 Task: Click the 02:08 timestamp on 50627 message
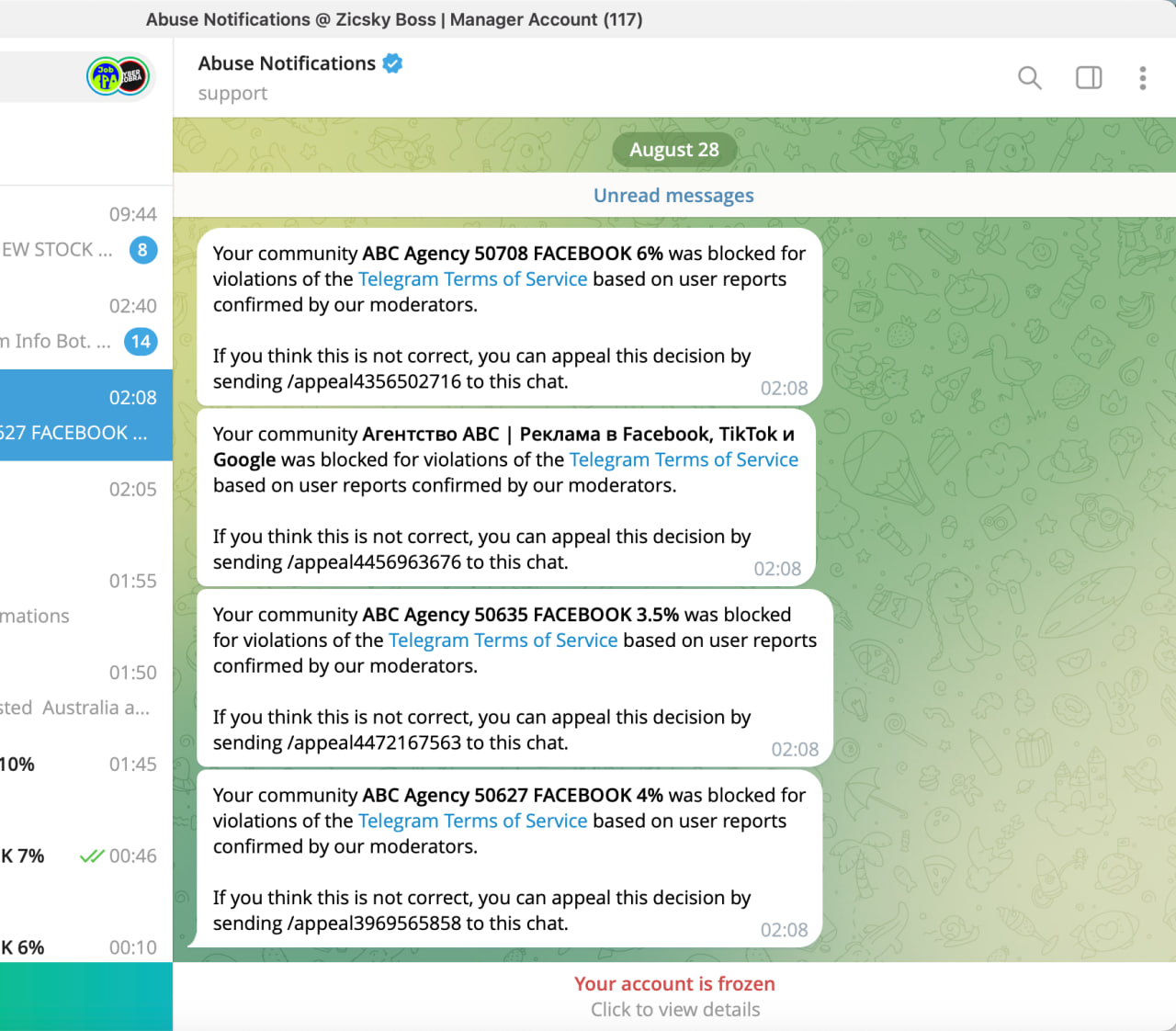pyautogui.click(x=785, y=931)
